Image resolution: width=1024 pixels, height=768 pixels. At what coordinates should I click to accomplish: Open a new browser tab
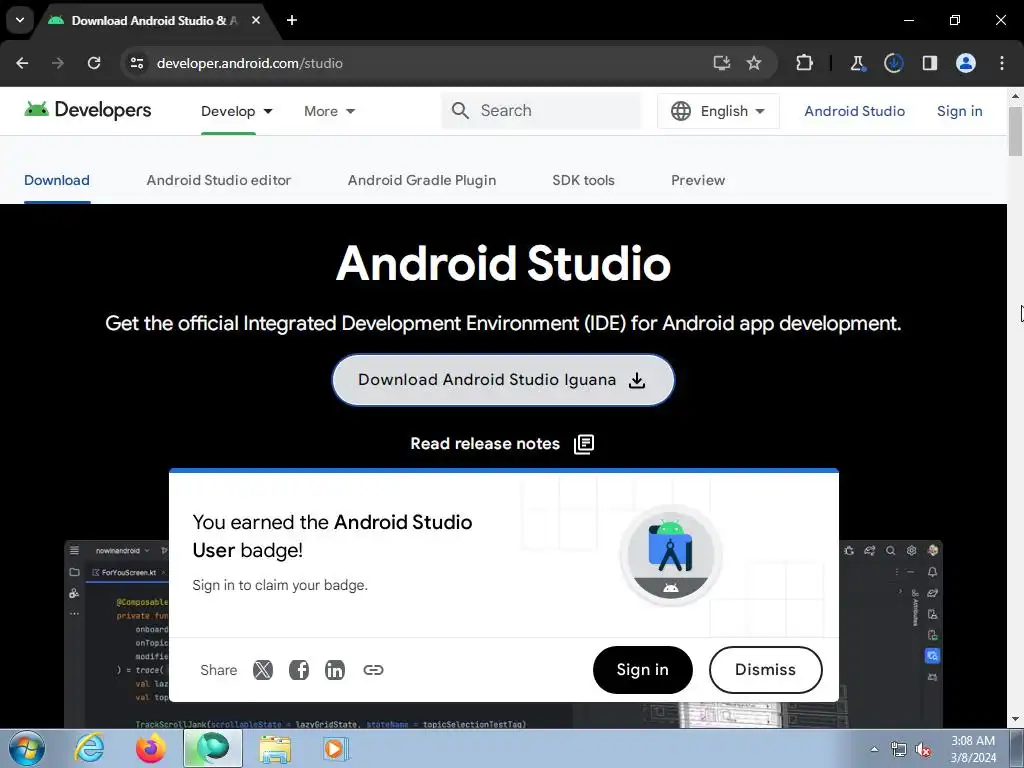coord(292,20)
